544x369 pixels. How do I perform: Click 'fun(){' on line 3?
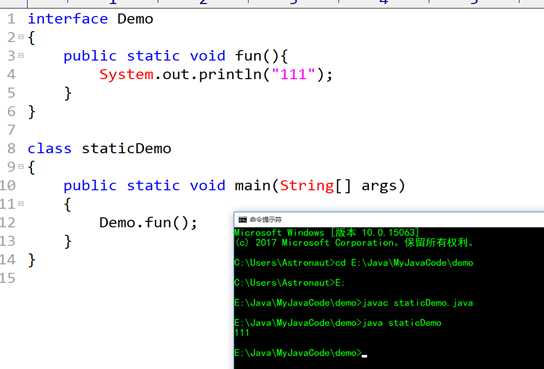coord(261,56)
